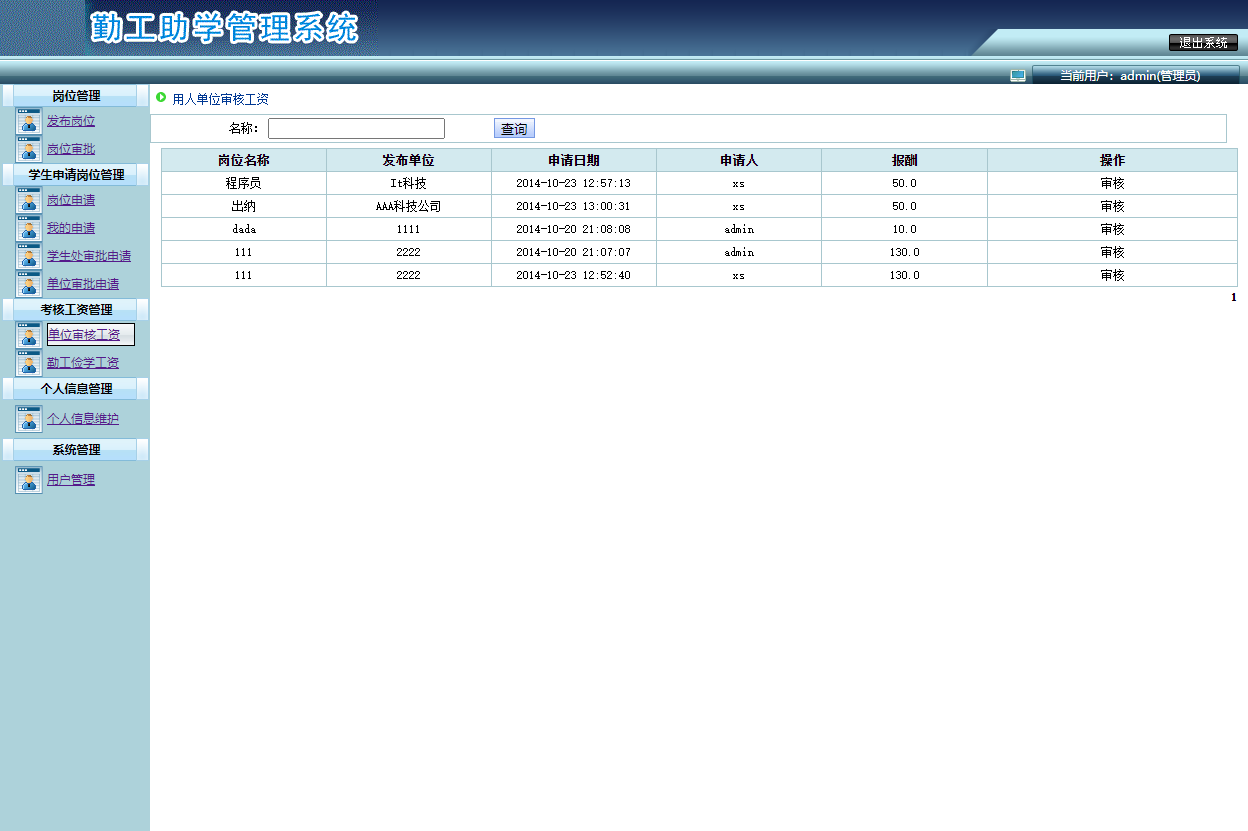Click the 查询 button

pos(513,127)
